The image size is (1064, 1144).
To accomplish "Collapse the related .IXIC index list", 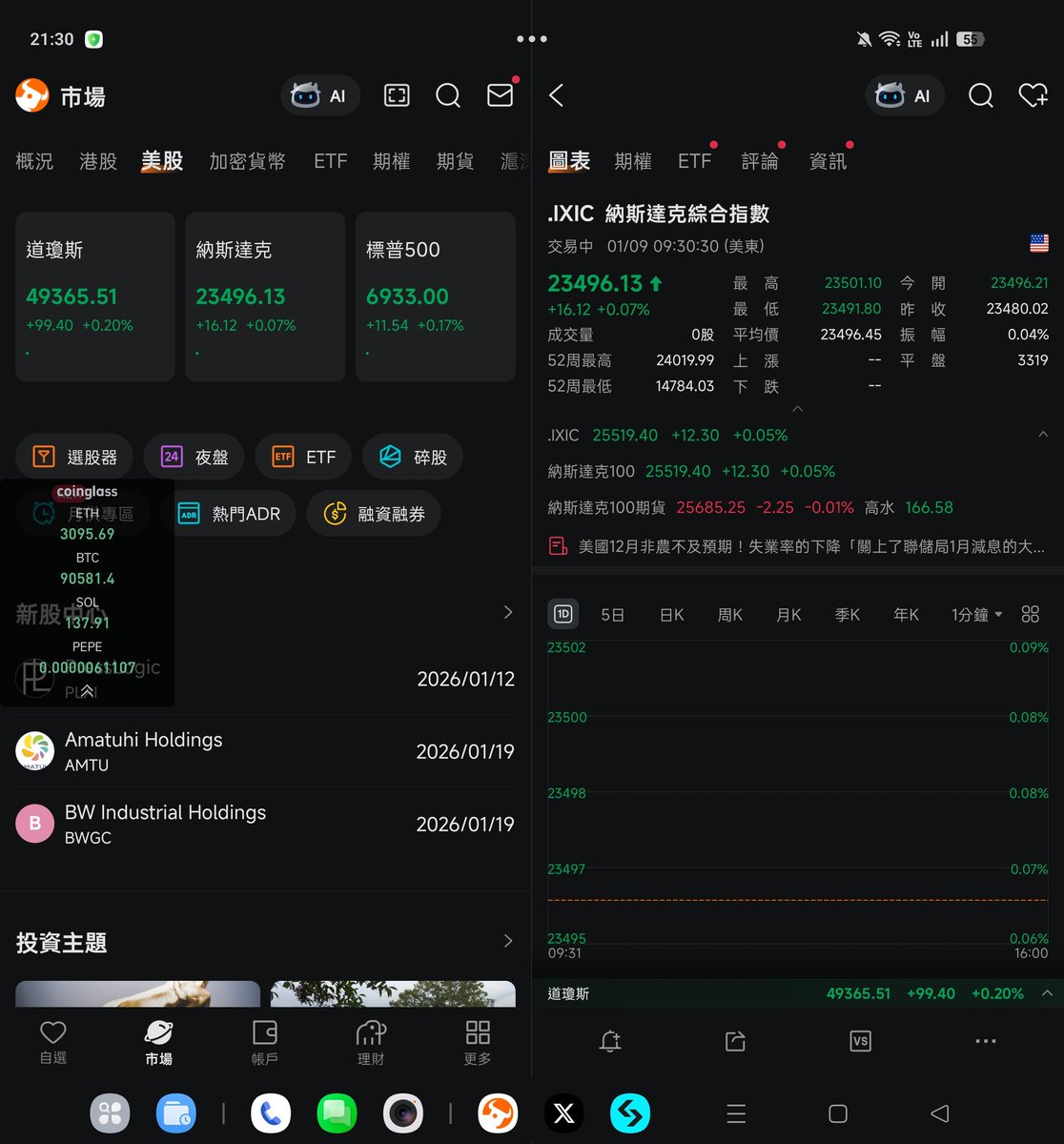I will (1042, 435).
